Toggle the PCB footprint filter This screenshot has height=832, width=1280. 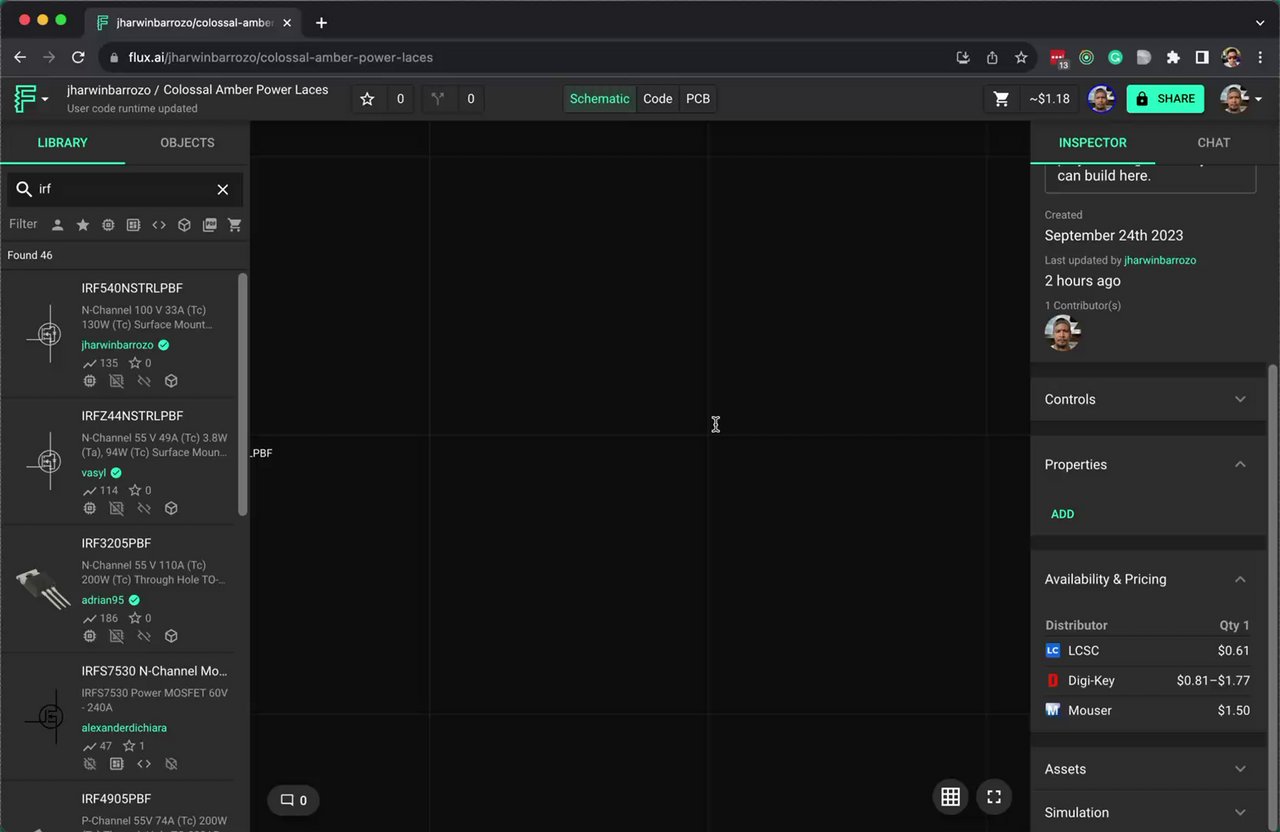133,225
